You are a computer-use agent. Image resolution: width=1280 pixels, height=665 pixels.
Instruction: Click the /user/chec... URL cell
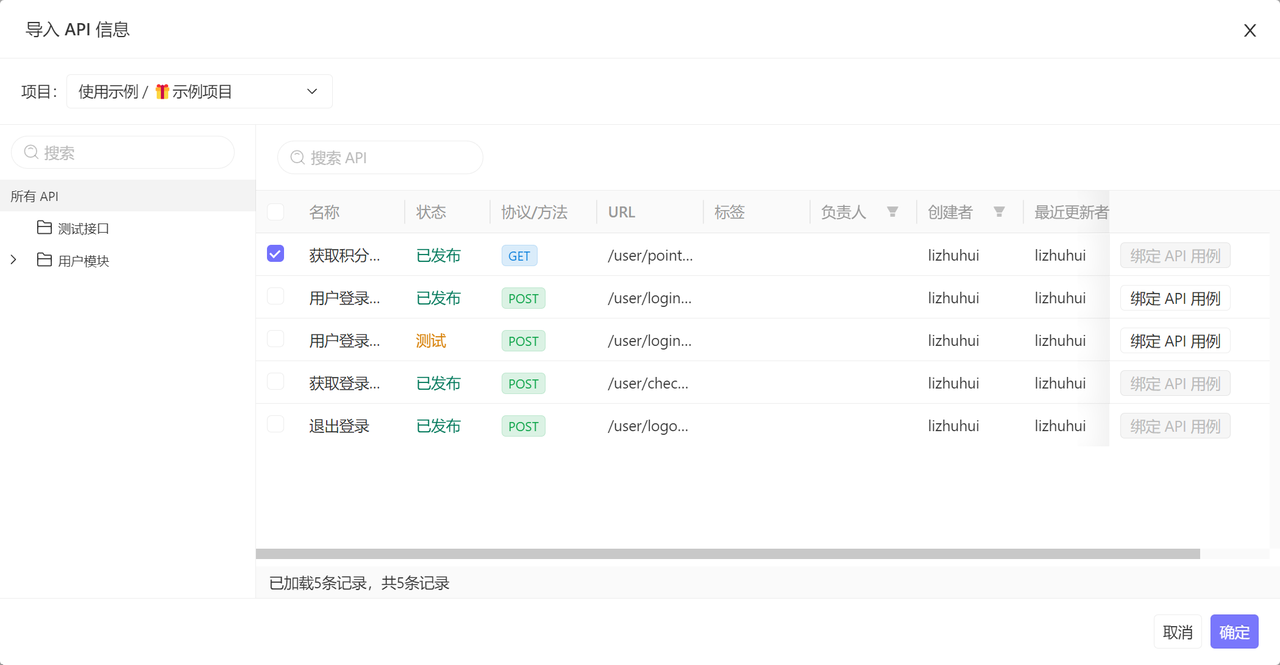648,383
